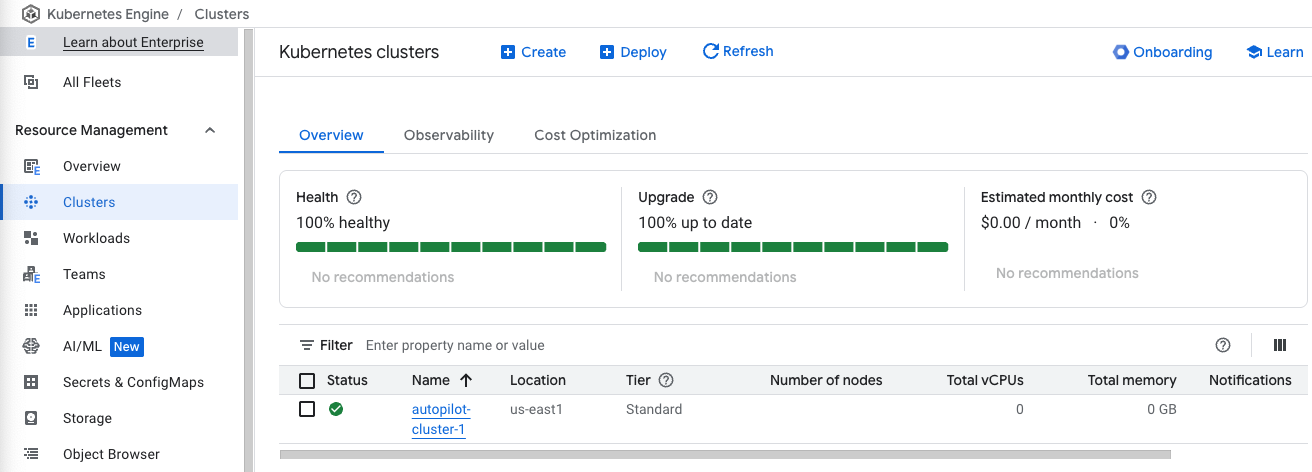The width and height of the screenshot is (1312, 472).
Task: Click the Deploy button
Action: [633, 52]
